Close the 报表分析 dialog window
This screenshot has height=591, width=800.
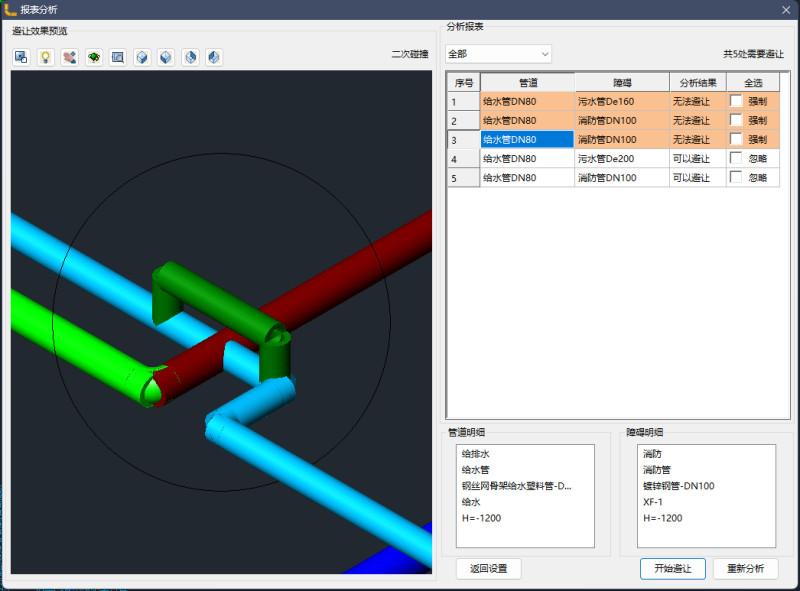[x=786, y=10]
